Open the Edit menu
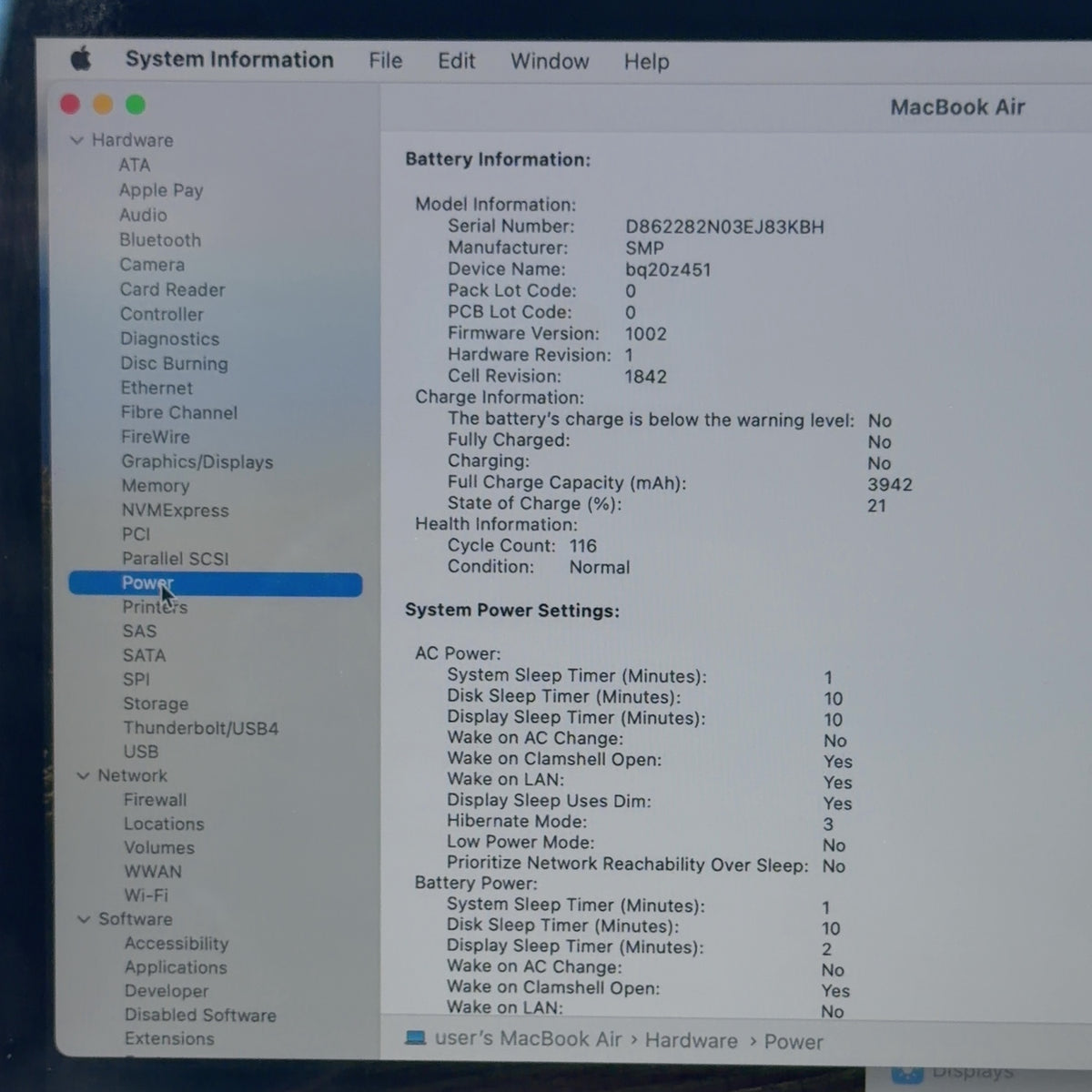This screenshot has height=1092, width=1092. pyautogui.click(x=456, y=61)
